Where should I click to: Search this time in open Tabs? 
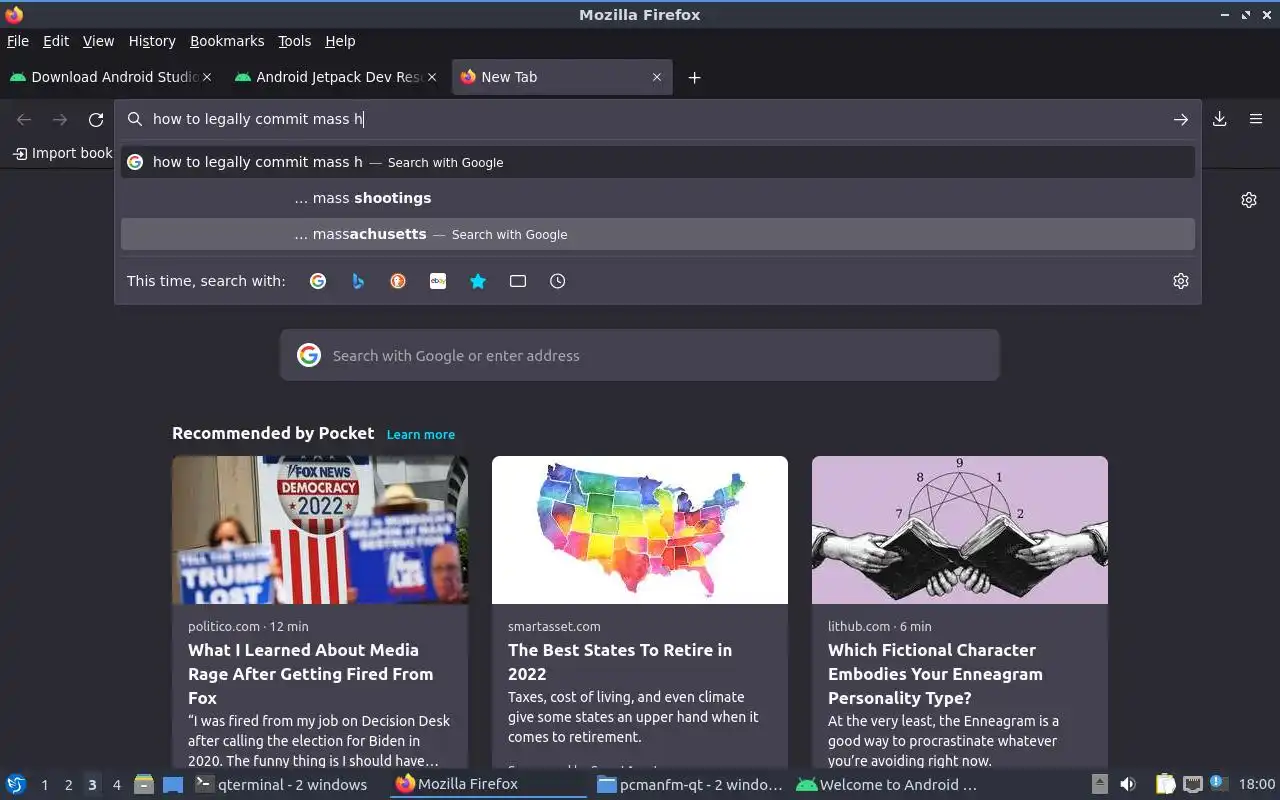(518, 281)
